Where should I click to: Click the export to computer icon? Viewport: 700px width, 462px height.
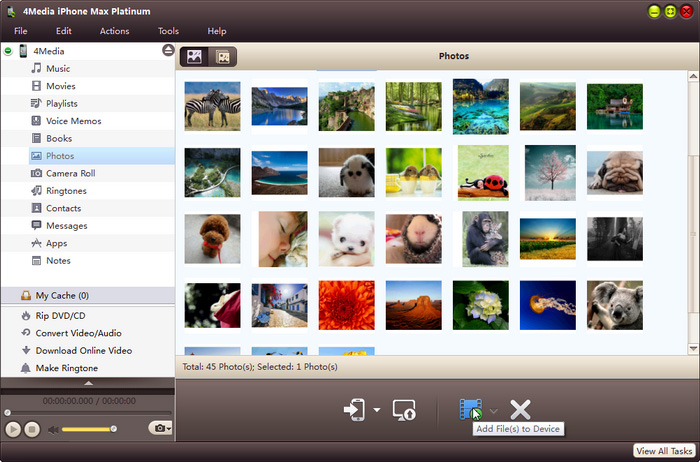404,409
